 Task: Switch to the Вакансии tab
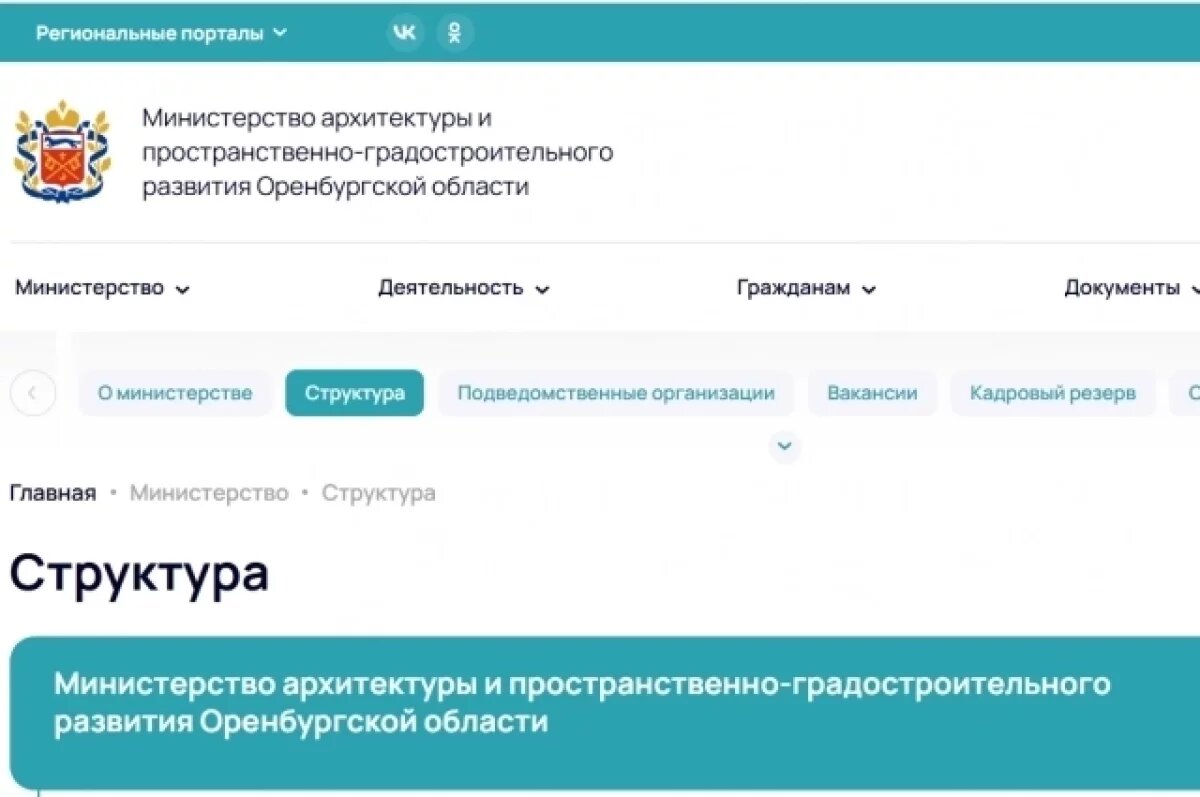pos(871,393)
